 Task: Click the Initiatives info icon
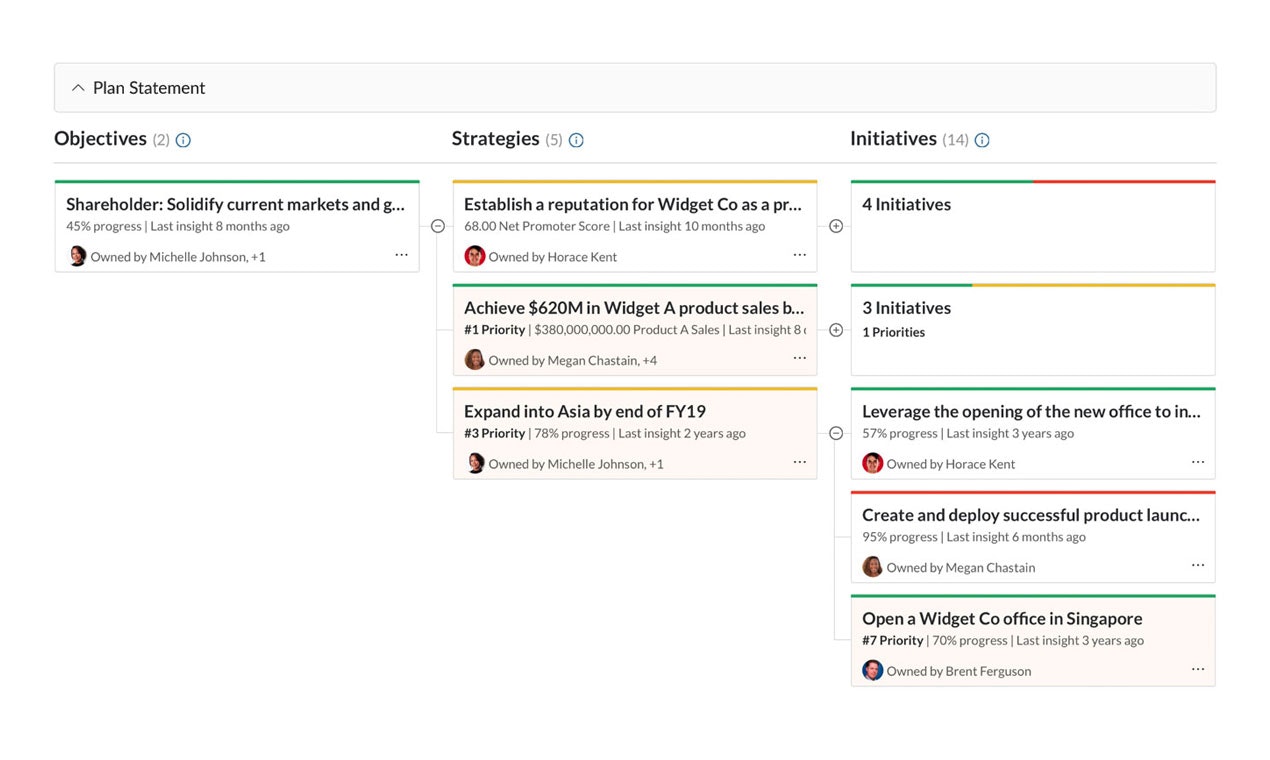coord(982,140)
